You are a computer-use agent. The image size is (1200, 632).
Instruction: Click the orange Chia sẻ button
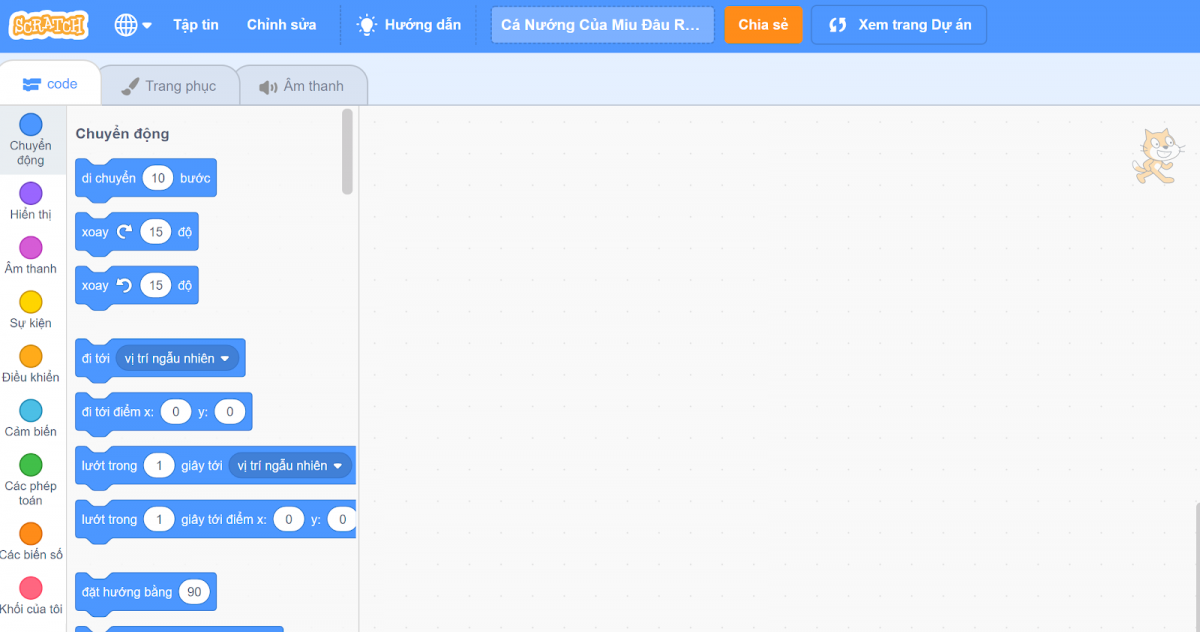tap(763, 25)
